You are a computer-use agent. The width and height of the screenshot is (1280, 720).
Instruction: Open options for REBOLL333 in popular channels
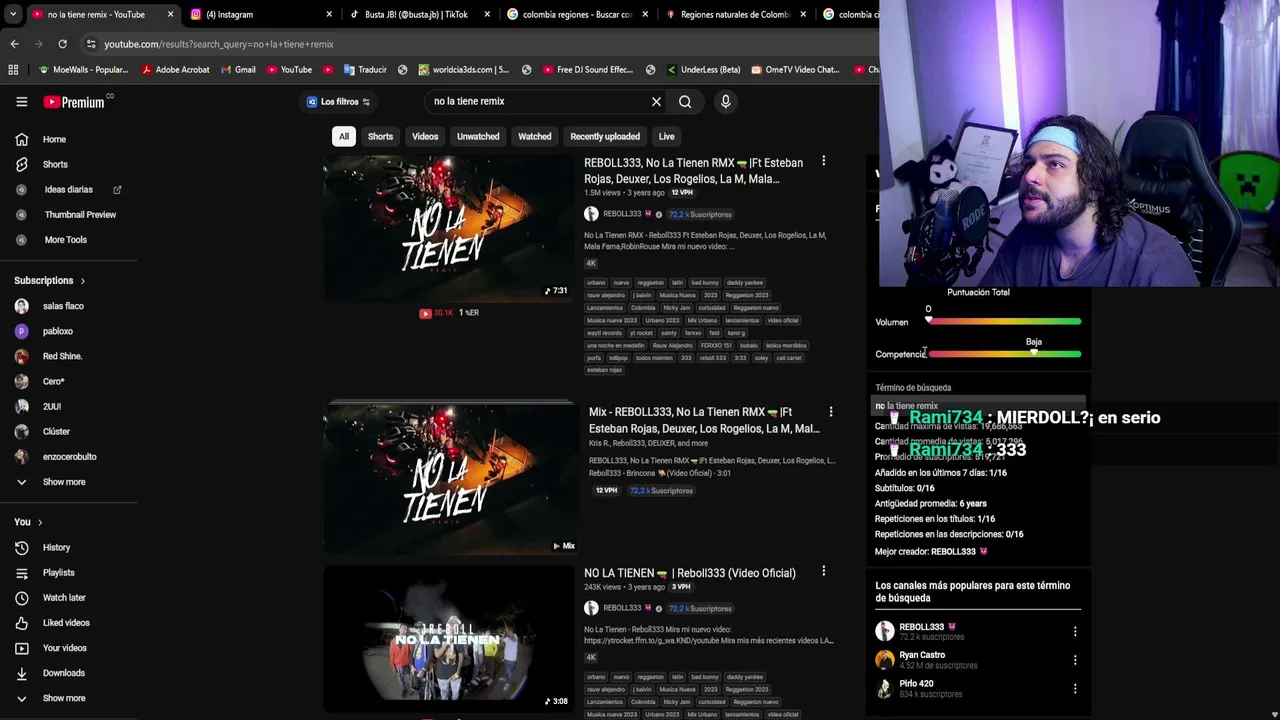(x=1075, y=631)
